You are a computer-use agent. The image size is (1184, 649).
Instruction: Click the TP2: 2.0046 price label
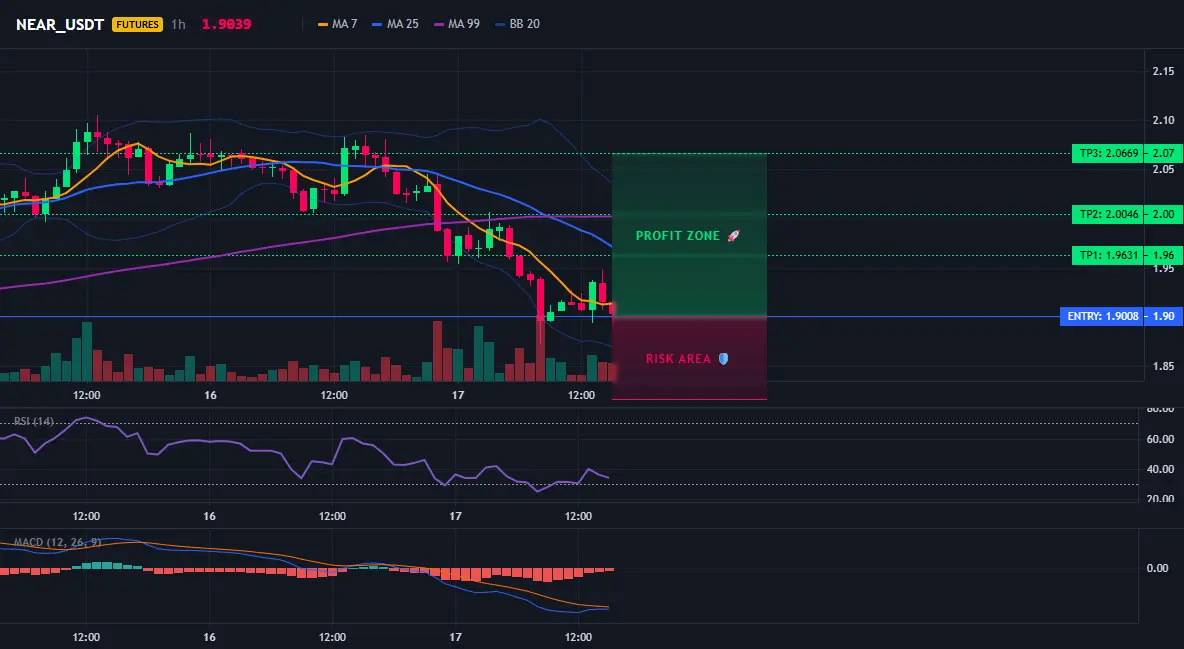pos(1108,215)
